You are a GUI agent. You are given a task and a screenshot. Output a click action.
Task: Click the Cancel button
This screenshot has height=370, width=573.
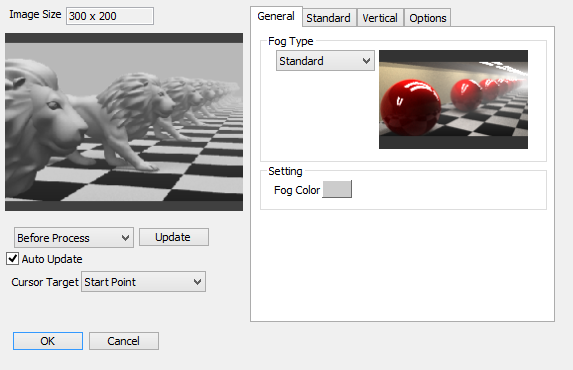click(124, 341)
